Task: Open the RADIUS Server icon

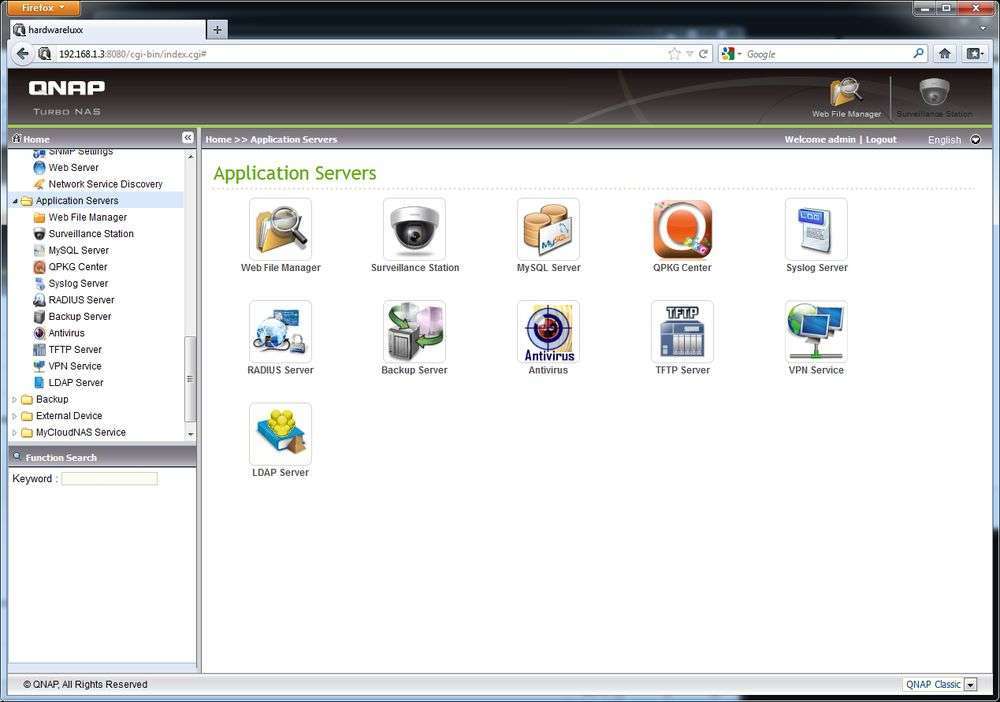Action: [281, 331]
